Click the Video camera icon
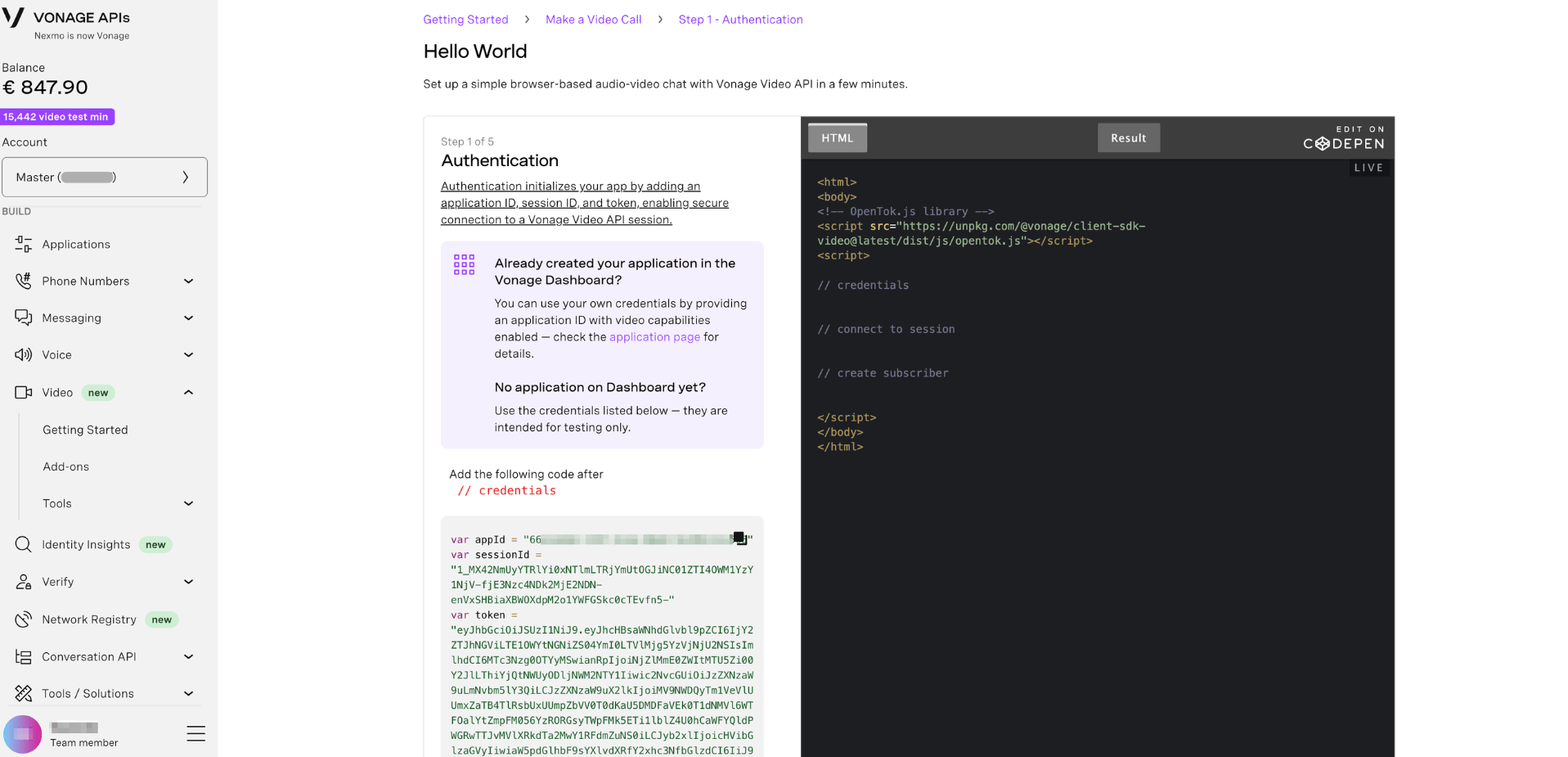 [24, 393]
